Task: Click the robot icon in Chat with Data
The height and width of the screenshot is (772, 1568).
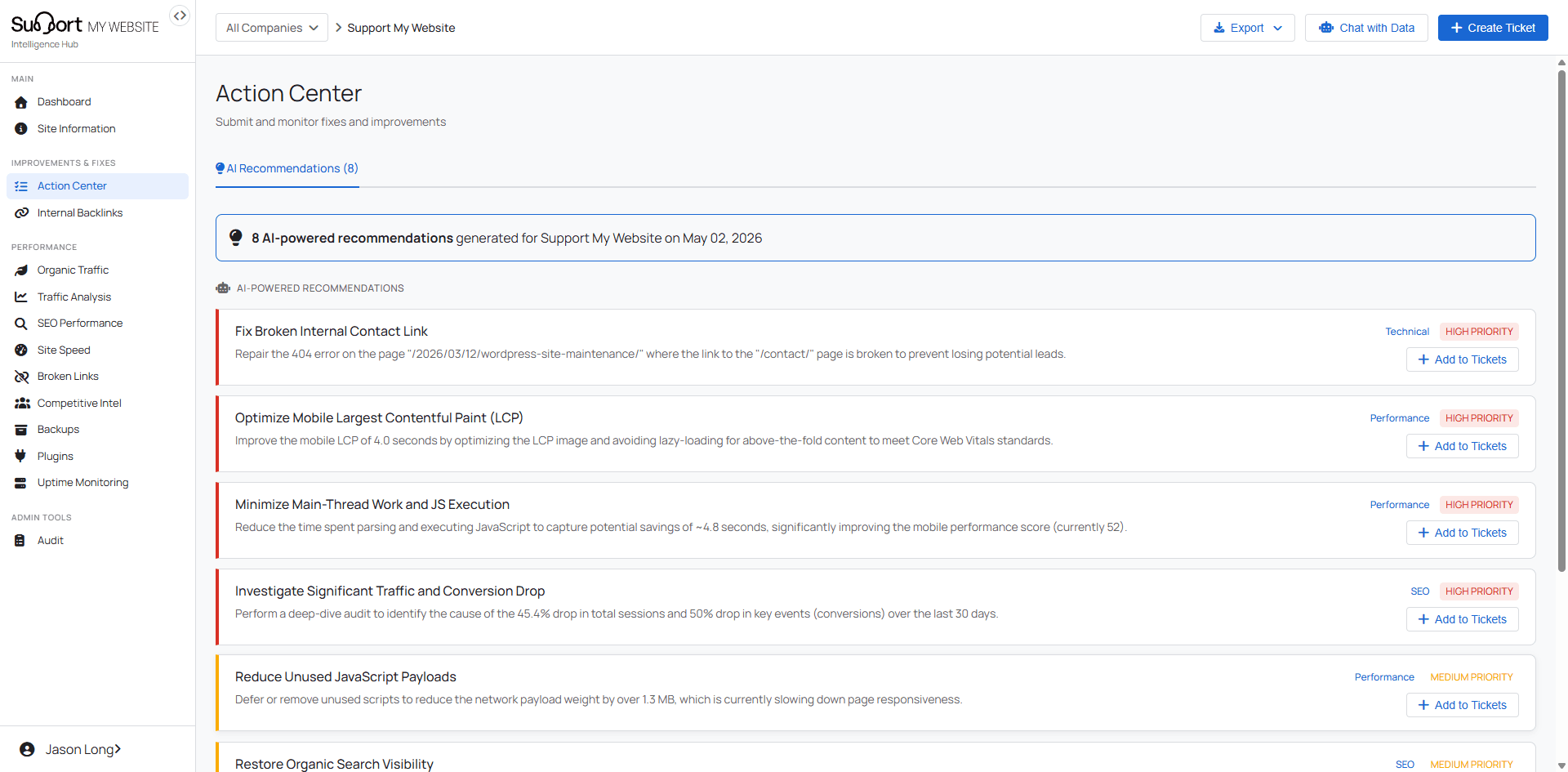Action: pos(1326,28)
